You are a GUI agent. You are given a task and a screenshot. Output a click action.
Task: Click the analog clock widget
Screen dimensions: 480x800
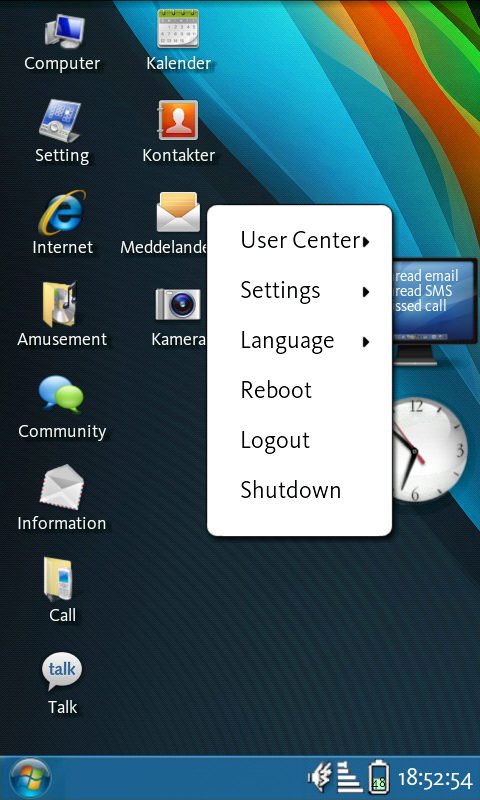coord(430,449)
